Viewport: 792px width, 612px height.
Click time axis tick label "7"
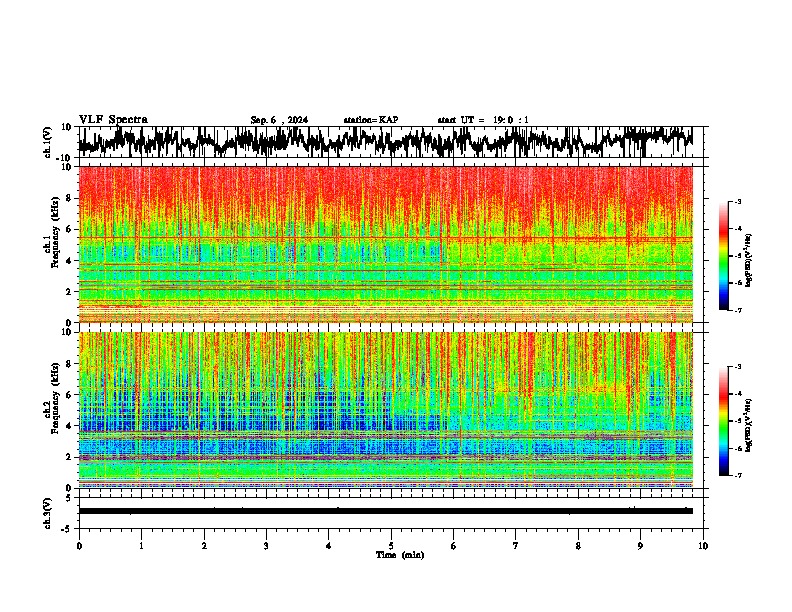click(516, 546)
